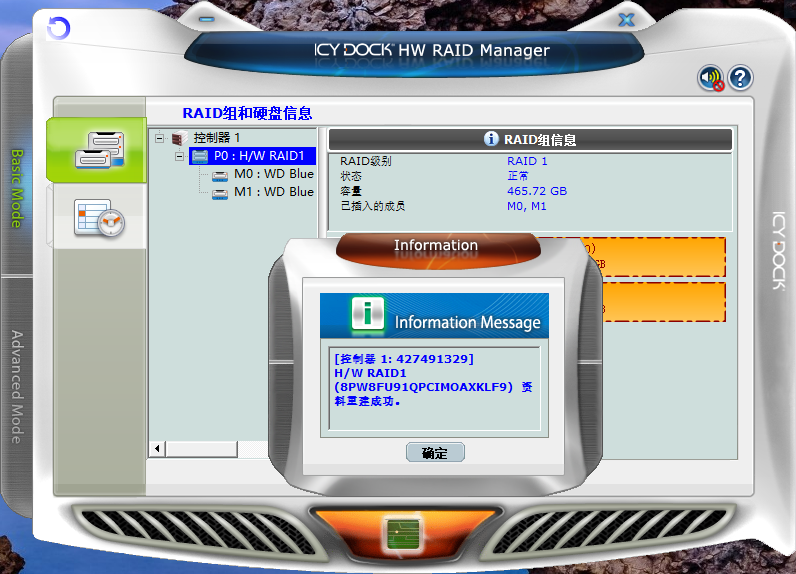Select the M0 : WD Blue disk
Viewport: 796px width, 574px height.
click(274, 174)
